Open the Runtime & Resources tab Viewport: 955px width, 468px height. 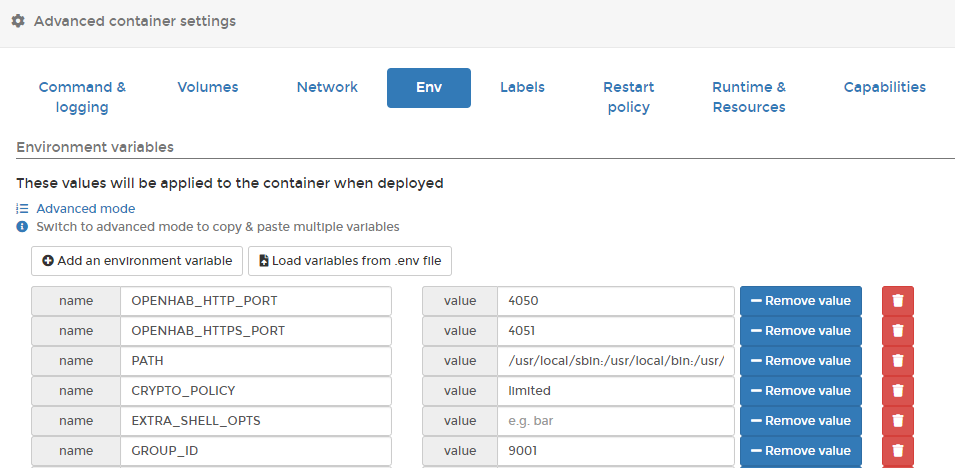tap(749, 97)
